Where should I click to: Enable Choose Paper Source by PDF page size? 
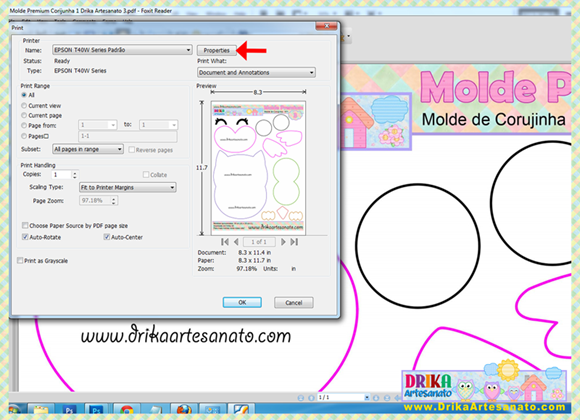coord(25,225)
